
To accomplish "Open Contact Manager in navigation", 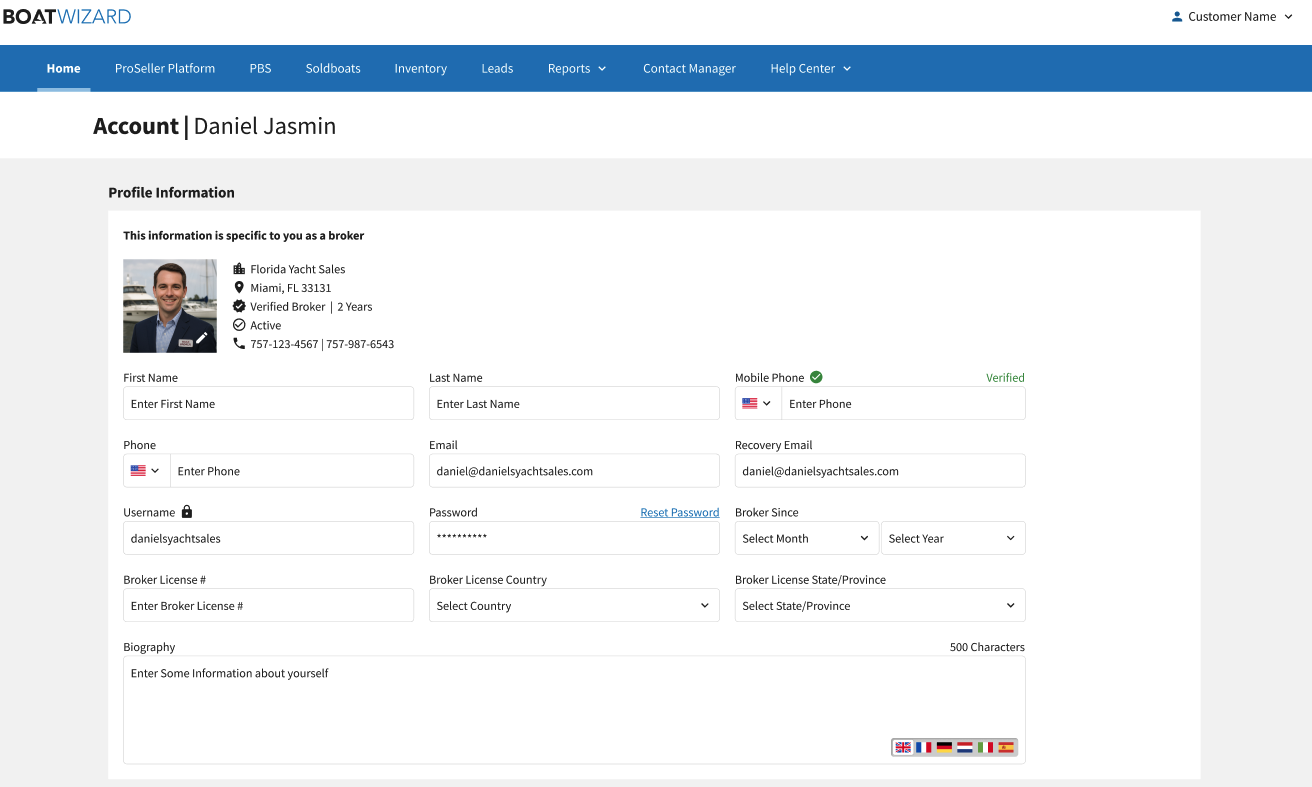I will [689, 68].
